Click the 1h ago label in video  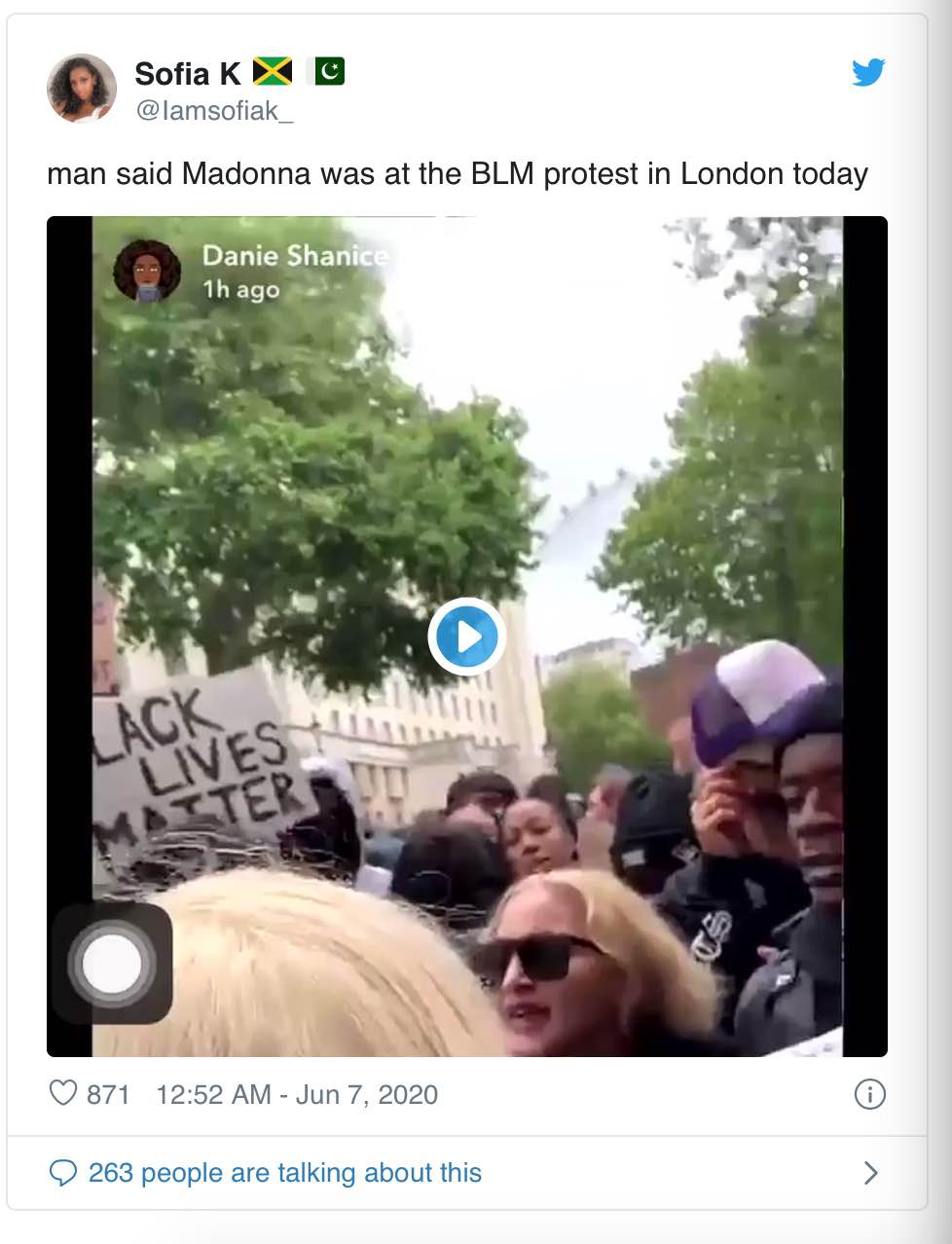(x=240, y=289)
